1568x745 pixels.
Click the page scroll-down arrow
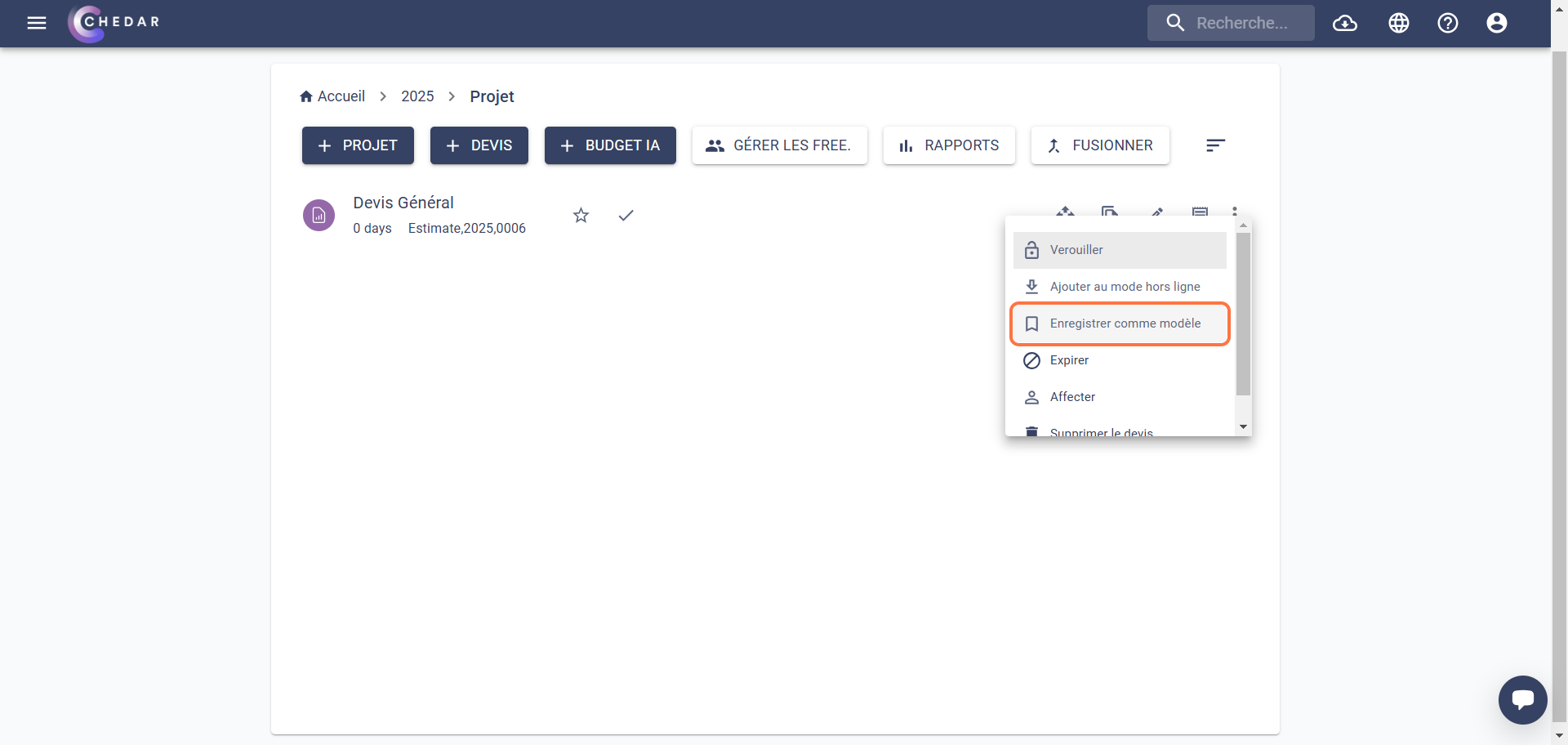(1559, 736)
